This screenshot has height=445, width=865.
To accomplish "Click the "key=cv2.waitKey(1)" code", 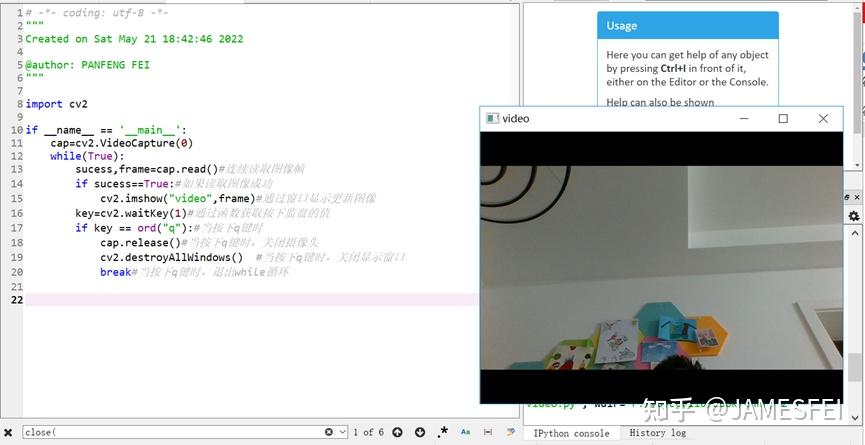I will (x=131, y=213).
